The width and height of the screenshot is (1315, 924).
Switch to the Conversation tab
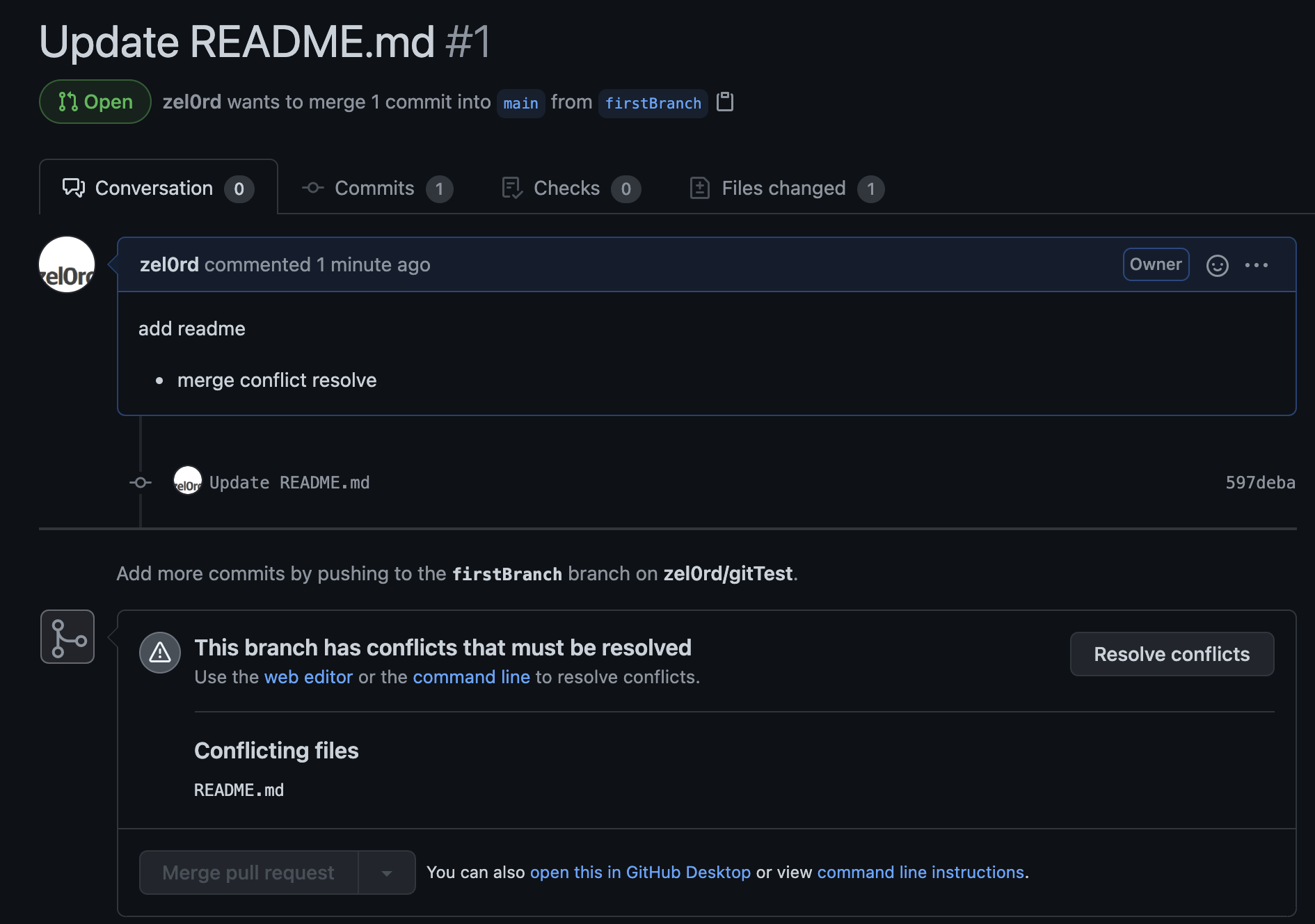[159, 188]
